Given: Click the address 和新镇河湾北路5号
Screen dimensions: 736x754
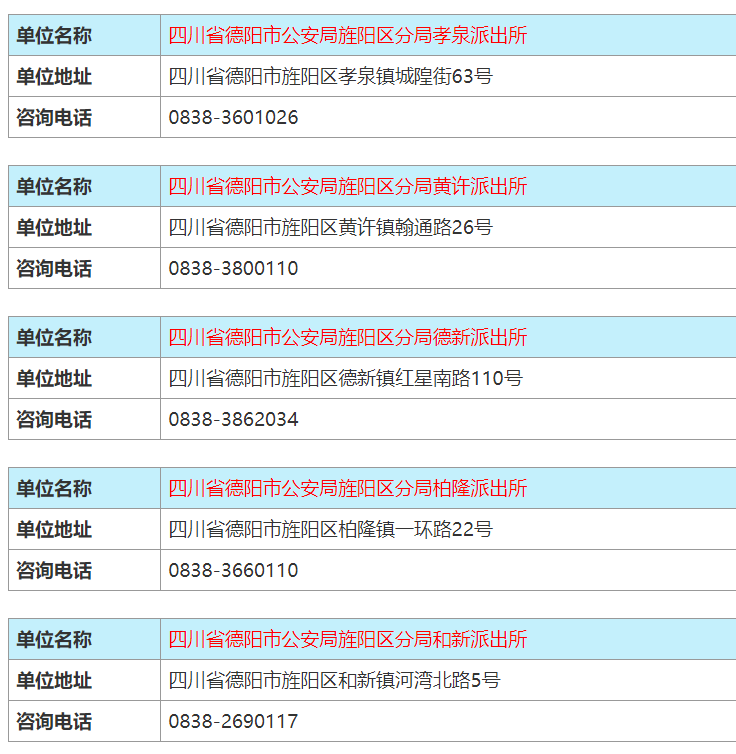Looking at the screenshot, I should pyautogui.click(x=334, y=680).
